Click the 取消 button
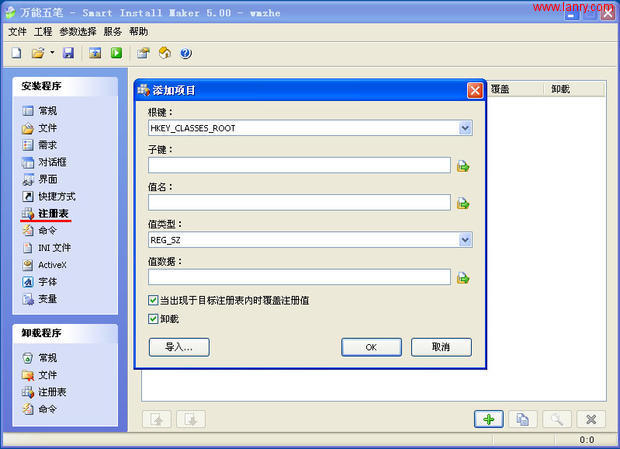Viewport: 620px width, 449px height. click(441, 347)
